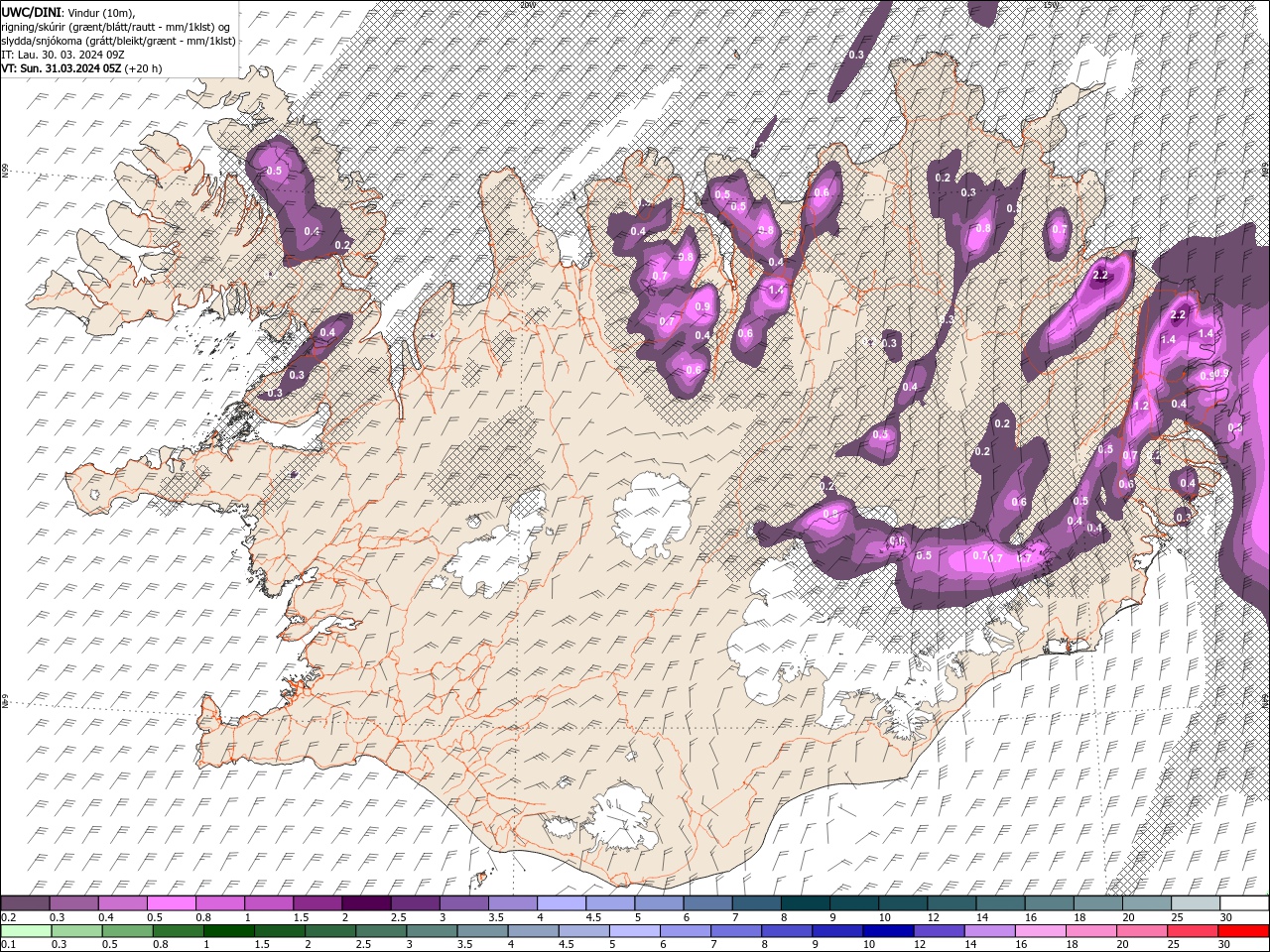Screen dimensions: 1270x952
Task: Click the white 30 swatch in upper scale
Action: coord(1244,903)
